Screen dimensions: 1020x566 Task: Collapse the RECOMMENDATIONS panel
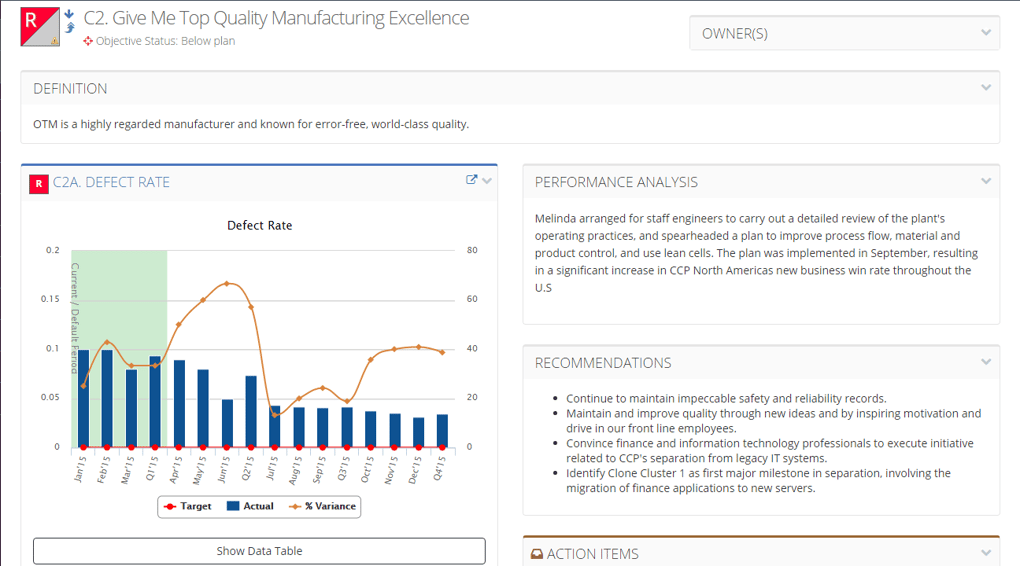986,362
